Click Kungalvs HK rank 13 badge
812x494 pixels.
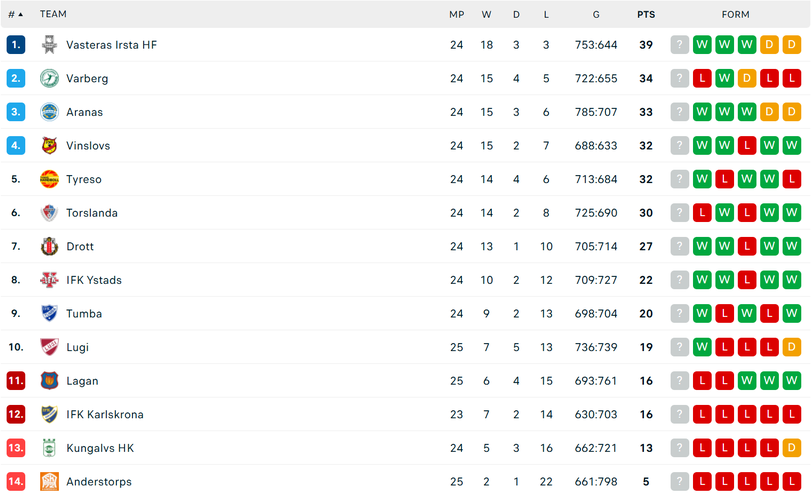point(16,448)
